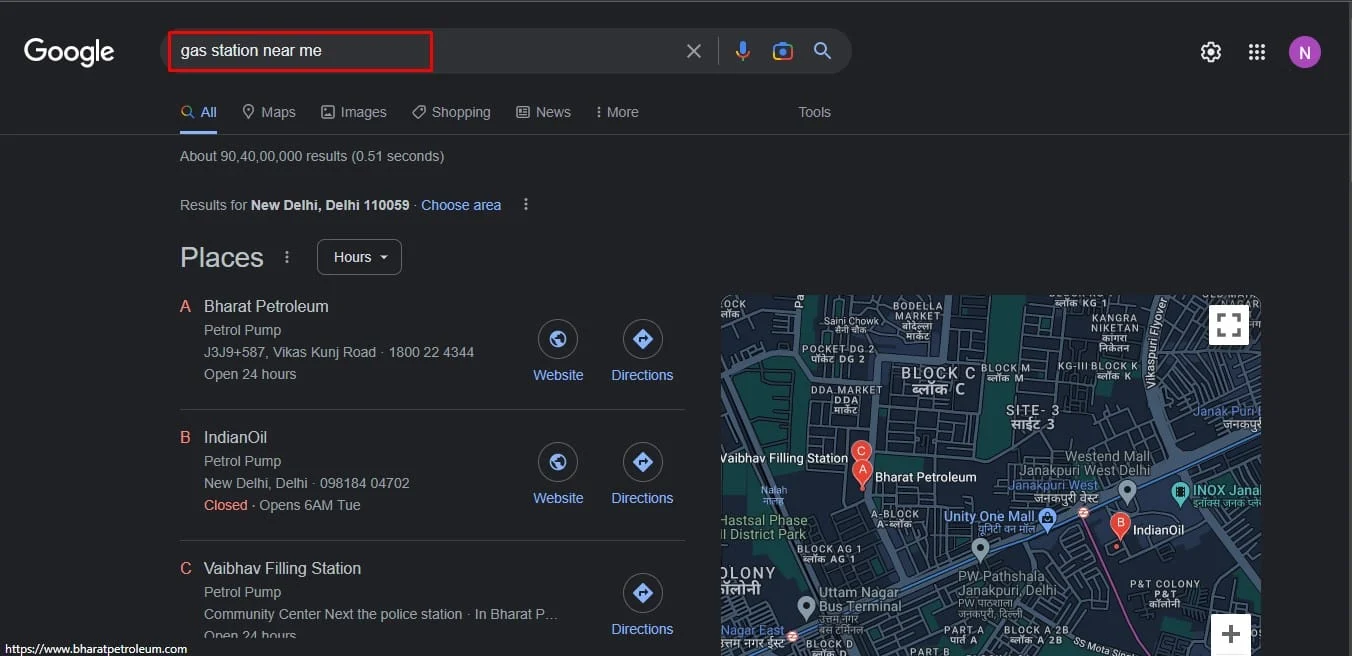Image resolution: width=1352 pixels, height=656 pixels.
Task: Get Directions to IndianOil icon
Action: pyautogui.click(x=643, y=463)
